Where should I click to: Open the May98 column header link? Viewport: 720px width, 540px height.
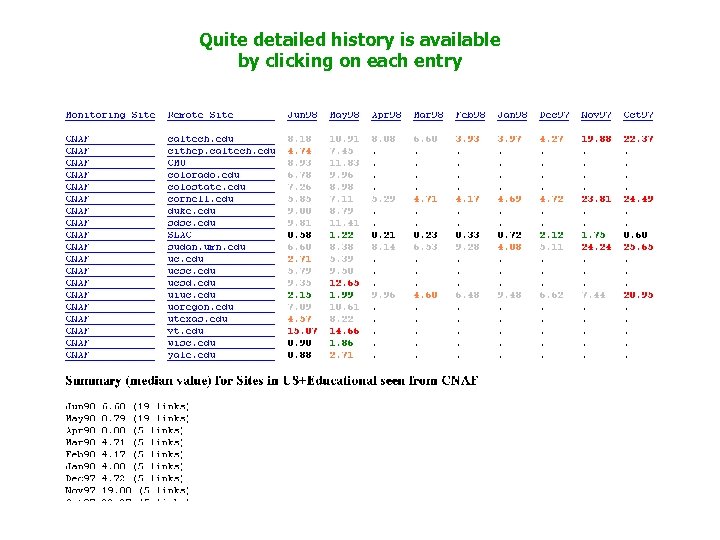(x=344, y=115)
